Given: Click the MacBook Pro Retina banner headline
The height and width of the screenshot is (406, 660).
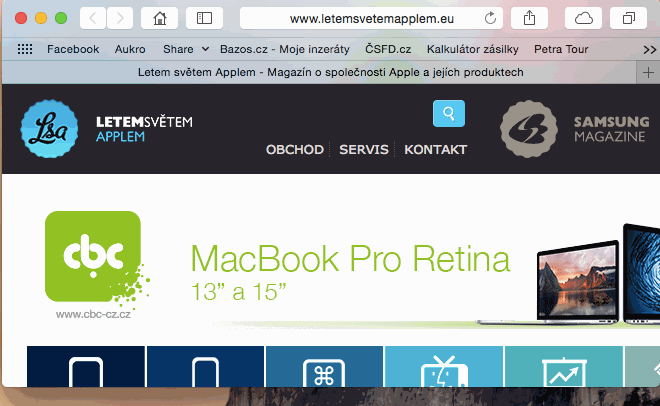Looking at the screenshot, I should 350,258.
